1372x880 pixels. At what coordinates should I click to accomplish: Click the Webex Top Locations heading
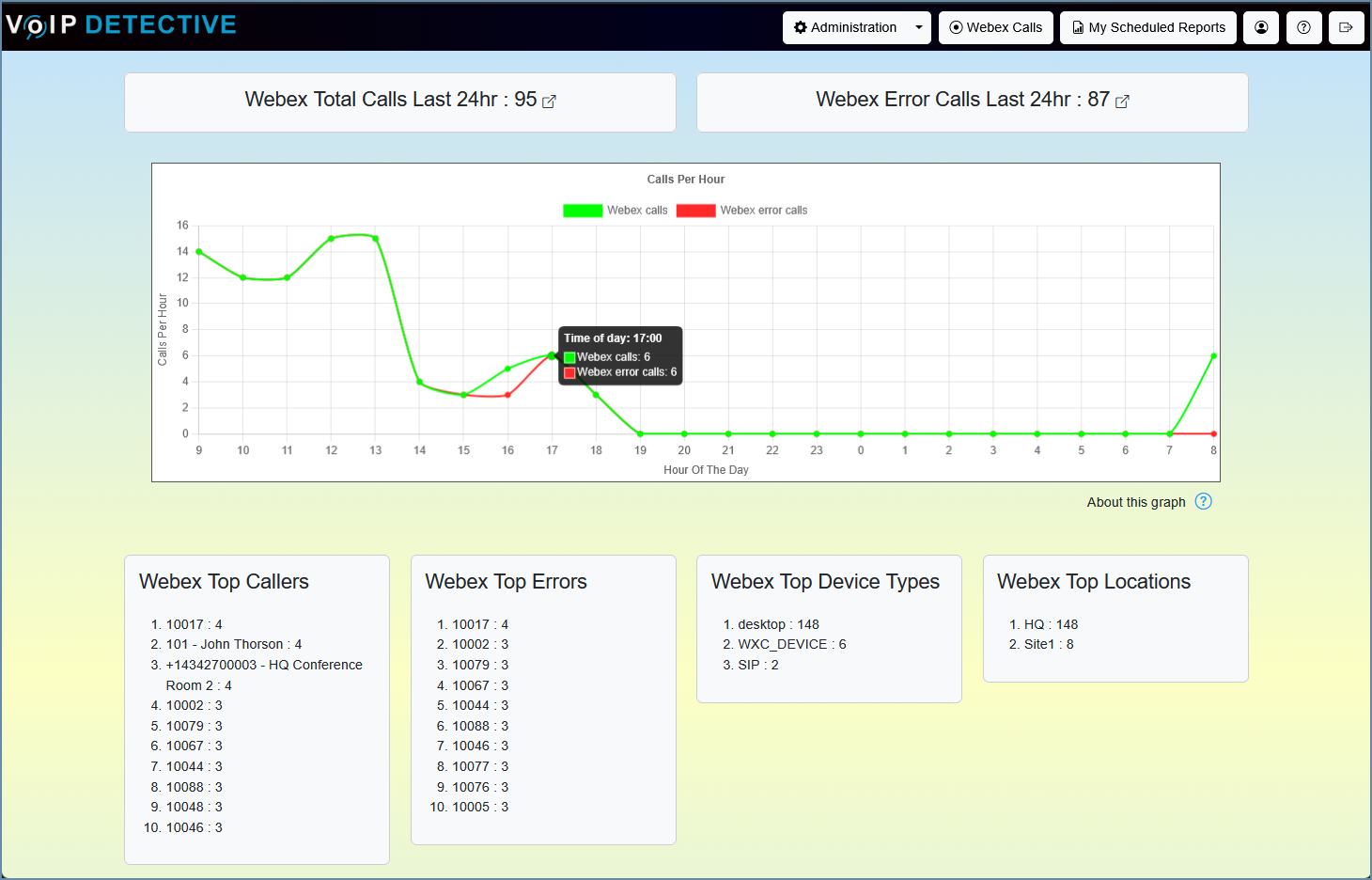tap(1094, 582)
